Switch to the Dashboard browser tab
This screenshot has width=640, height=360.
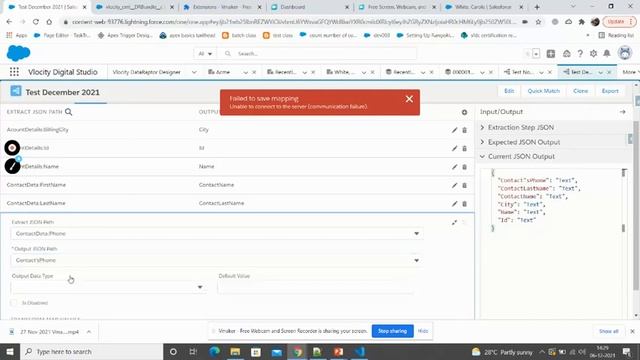click(308, 7)
